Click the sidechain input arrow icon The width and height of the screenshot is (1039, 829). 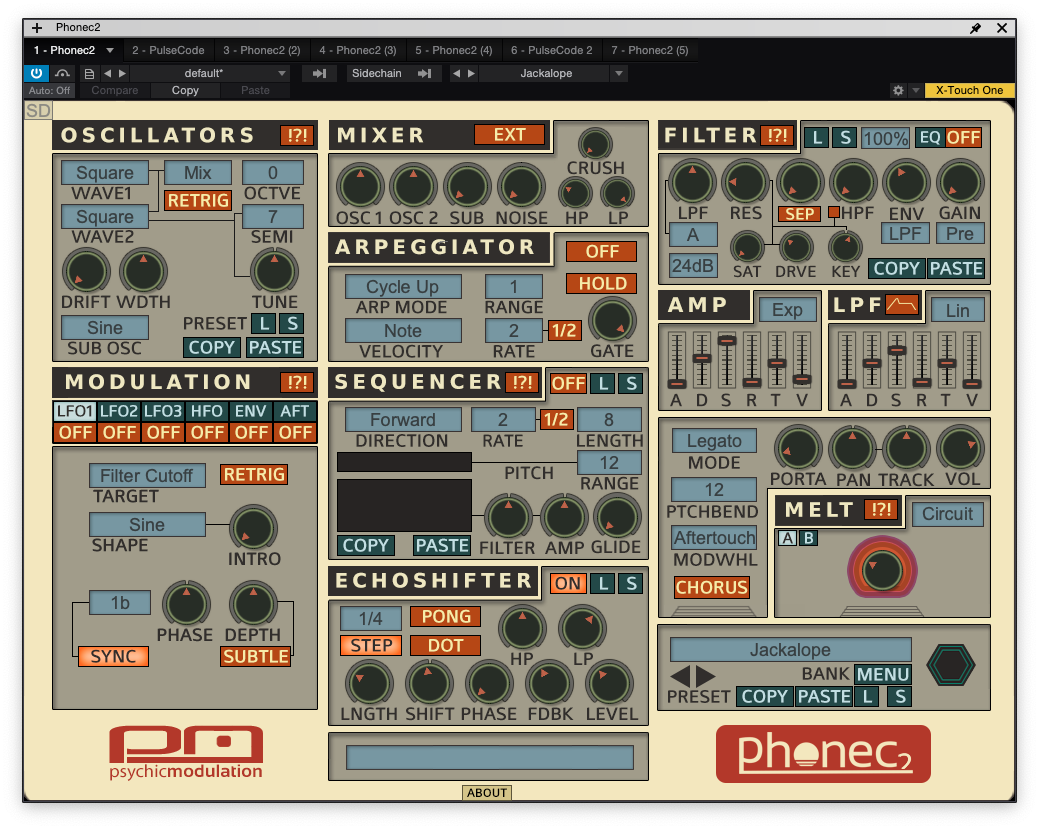click(x=424, y=74)
